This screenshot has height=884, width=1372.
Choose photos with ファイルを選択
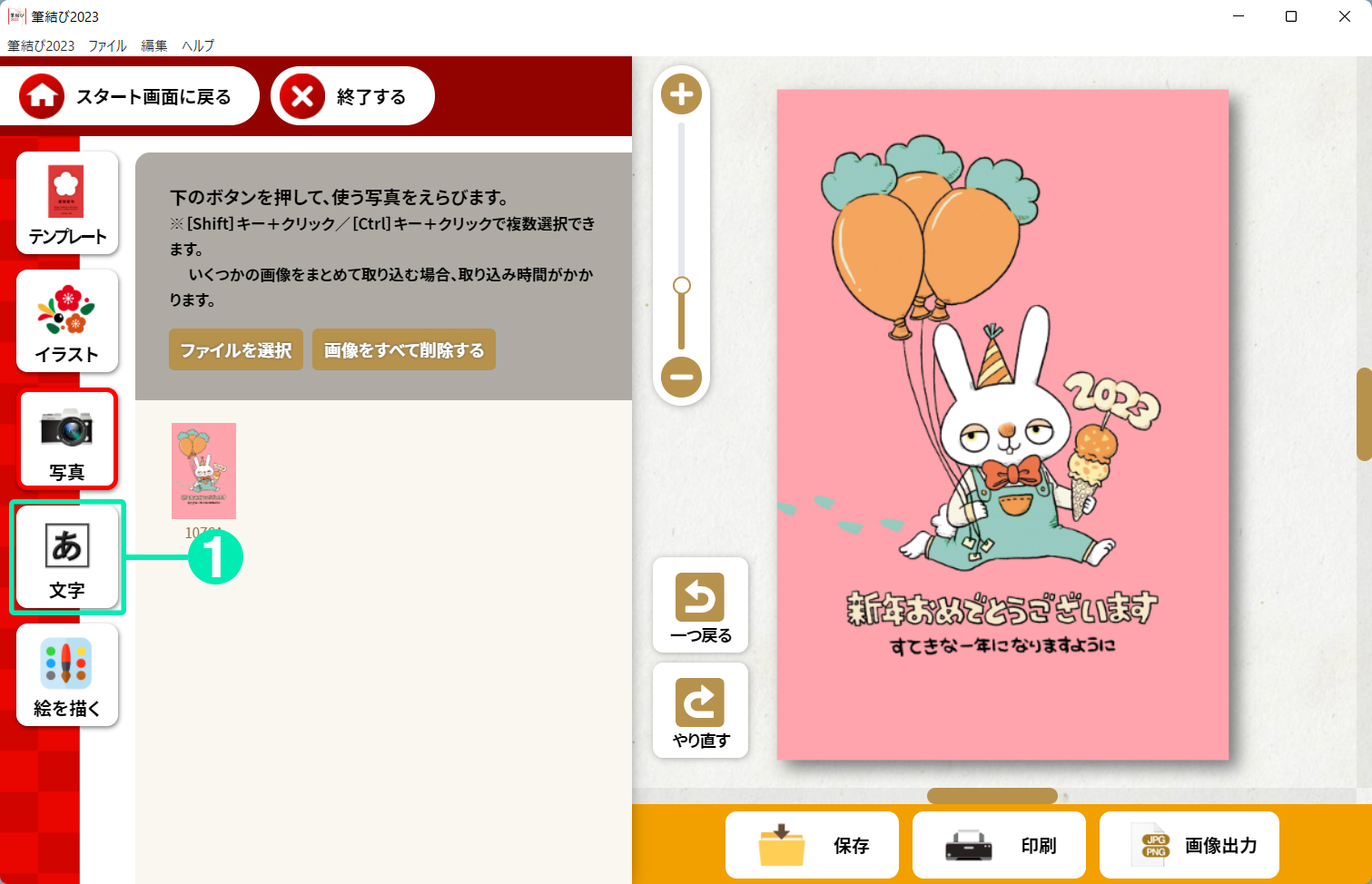[236, 349]
